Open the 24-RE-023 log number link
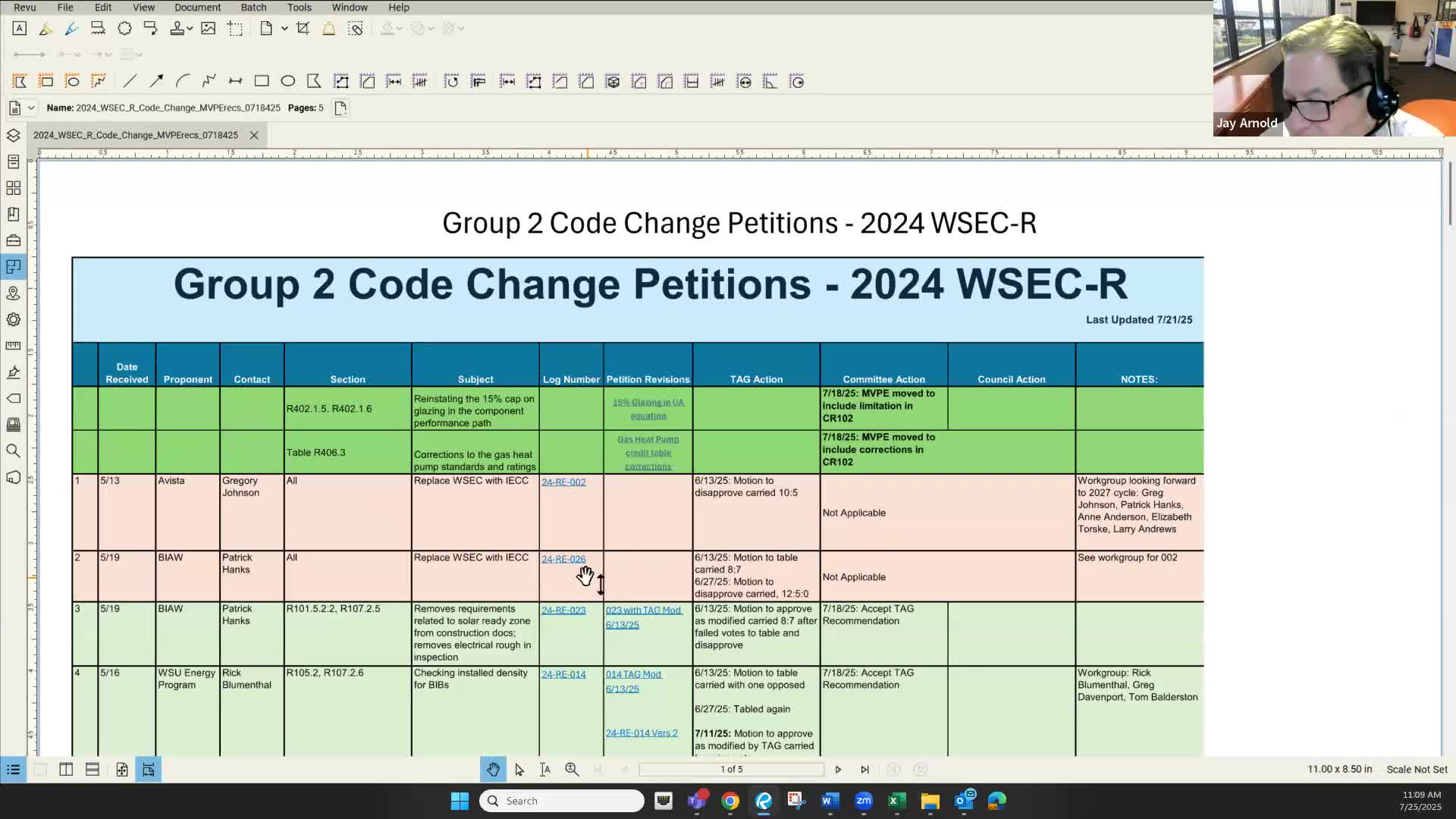Viewport: 1456px width, 819px height. pos(563,610)
